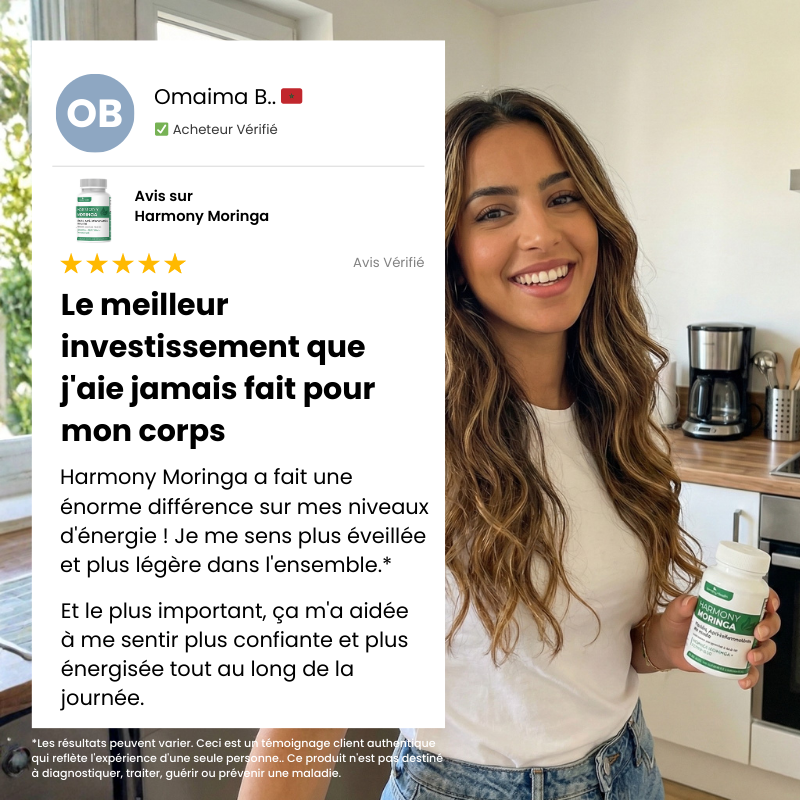Click the OB avatar circle
Image resolution: width=800 pixels, height=800 pixels.
click(x=95, y=113)
